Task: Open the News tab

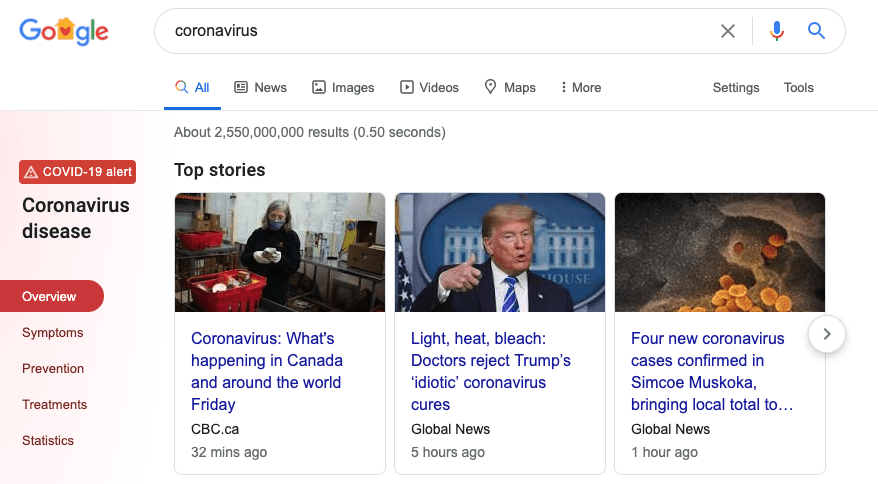Action: pos(260,87)
